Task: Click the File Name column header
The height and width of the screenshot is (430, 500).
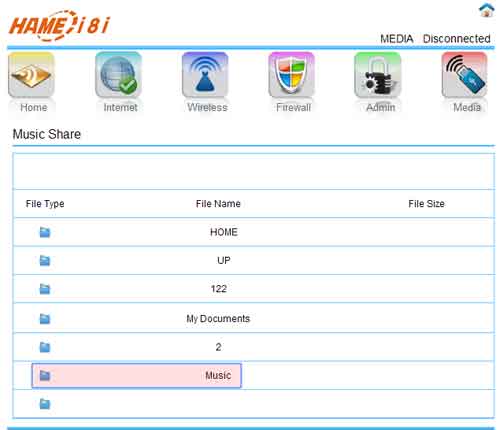Action: click(x=218, y=204)
